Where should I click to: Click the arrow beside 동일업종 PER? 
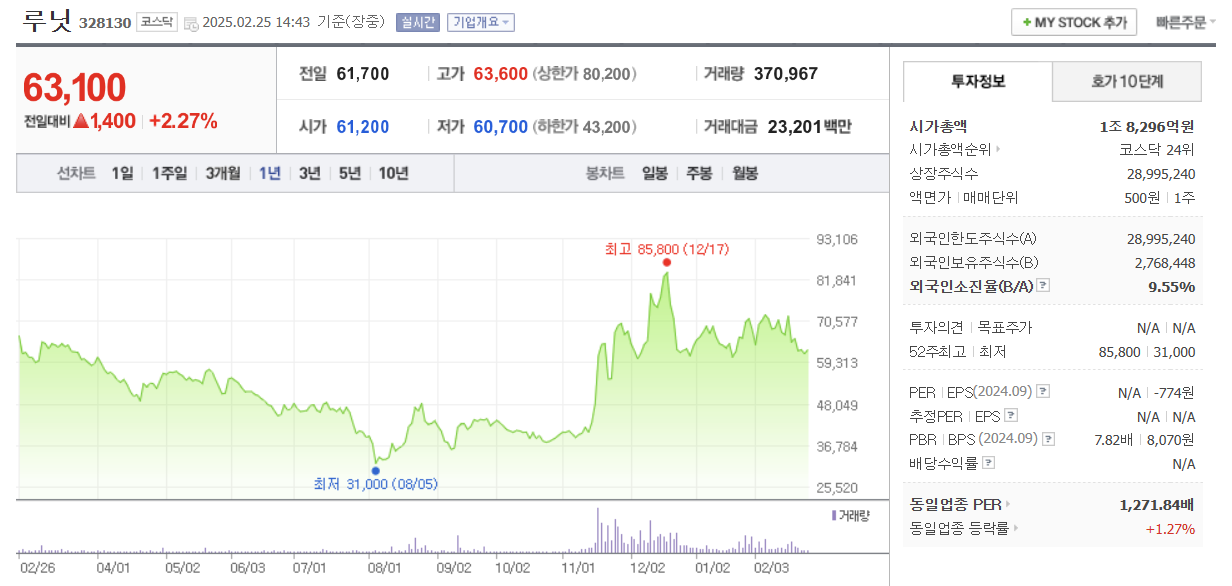tap(1007, 505)
